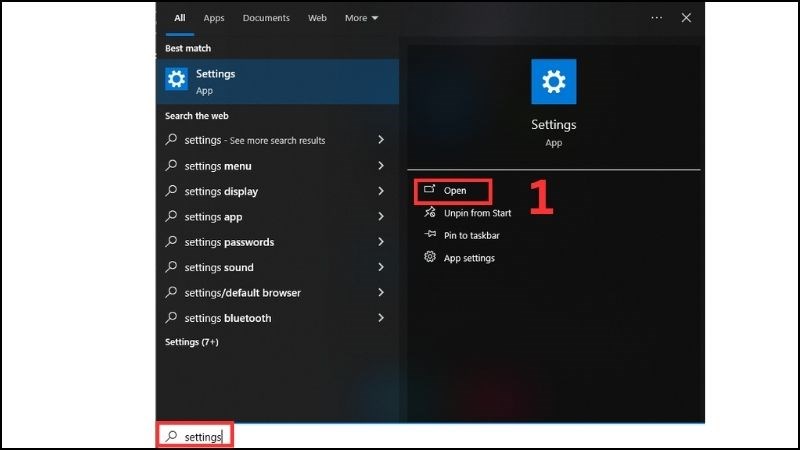Select the All search tab
The image size is (800, 450).
coord(180,18)
